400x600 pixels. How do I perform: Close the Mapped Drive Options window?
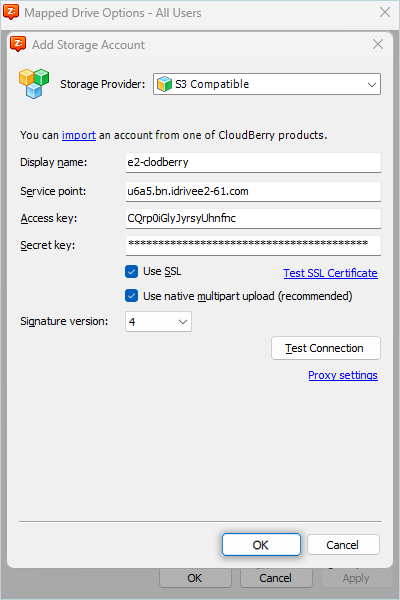coord(385,12)
